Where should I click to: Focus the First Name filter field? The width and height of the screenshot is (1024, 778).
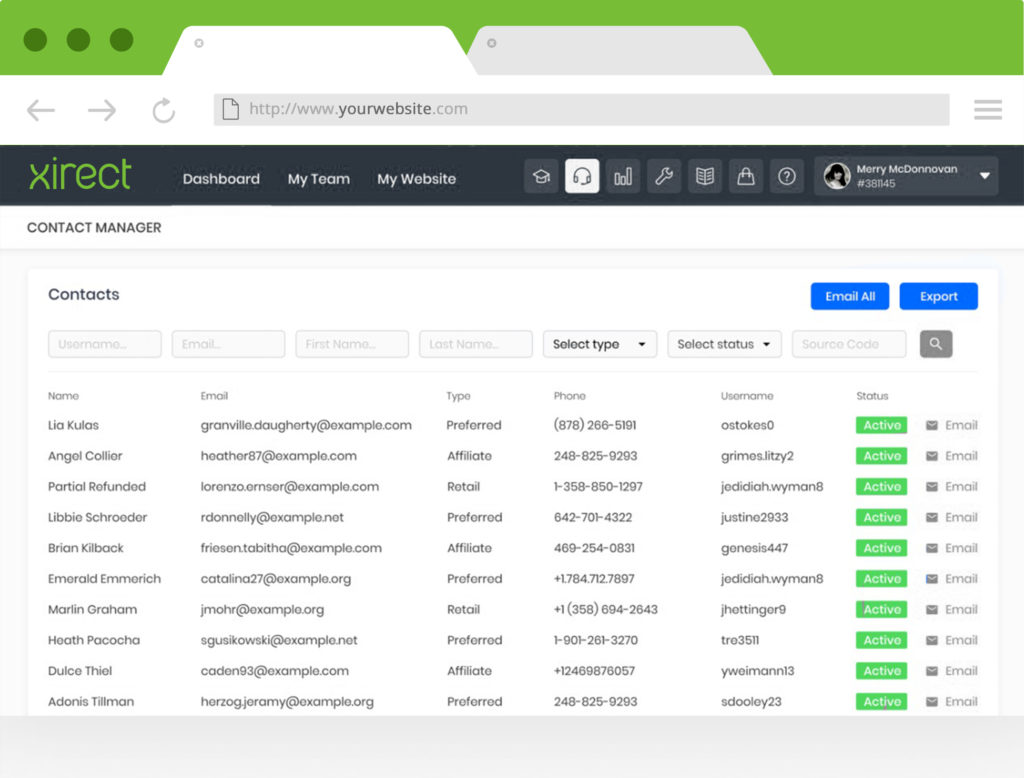click(x=352, y=344)
